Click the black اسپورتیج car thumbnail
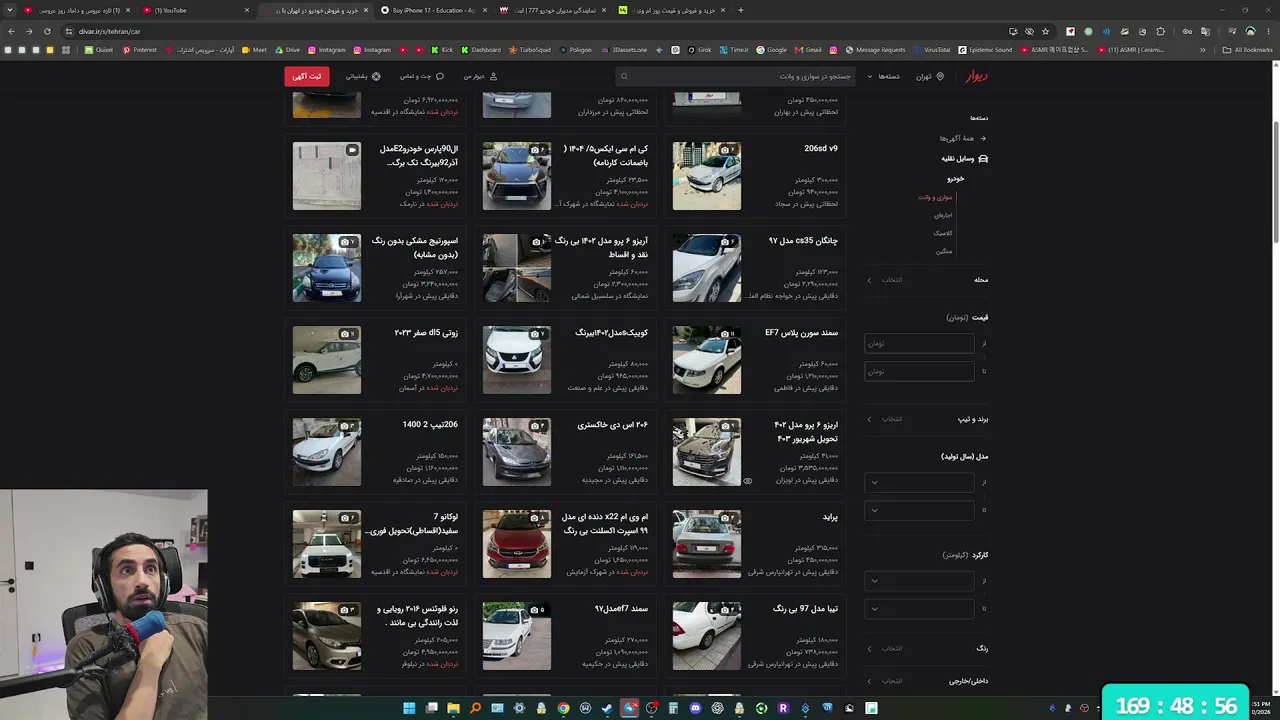This screenshot has height=720, width=1280. click(327, 268)
